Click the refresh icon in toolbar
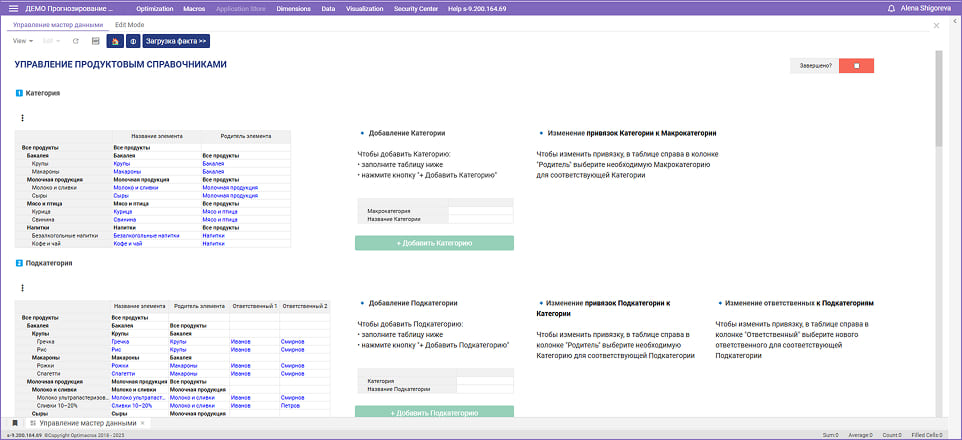This screenshot has width=962, height=440. (75, 41)
